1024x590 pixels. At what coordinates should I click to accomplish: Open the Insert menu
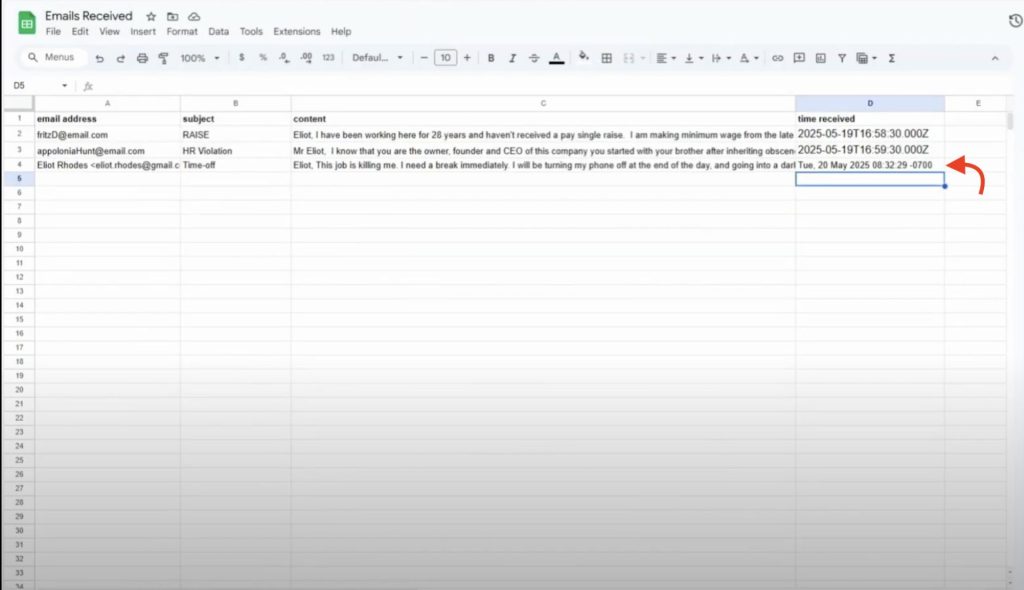(142, 31)
